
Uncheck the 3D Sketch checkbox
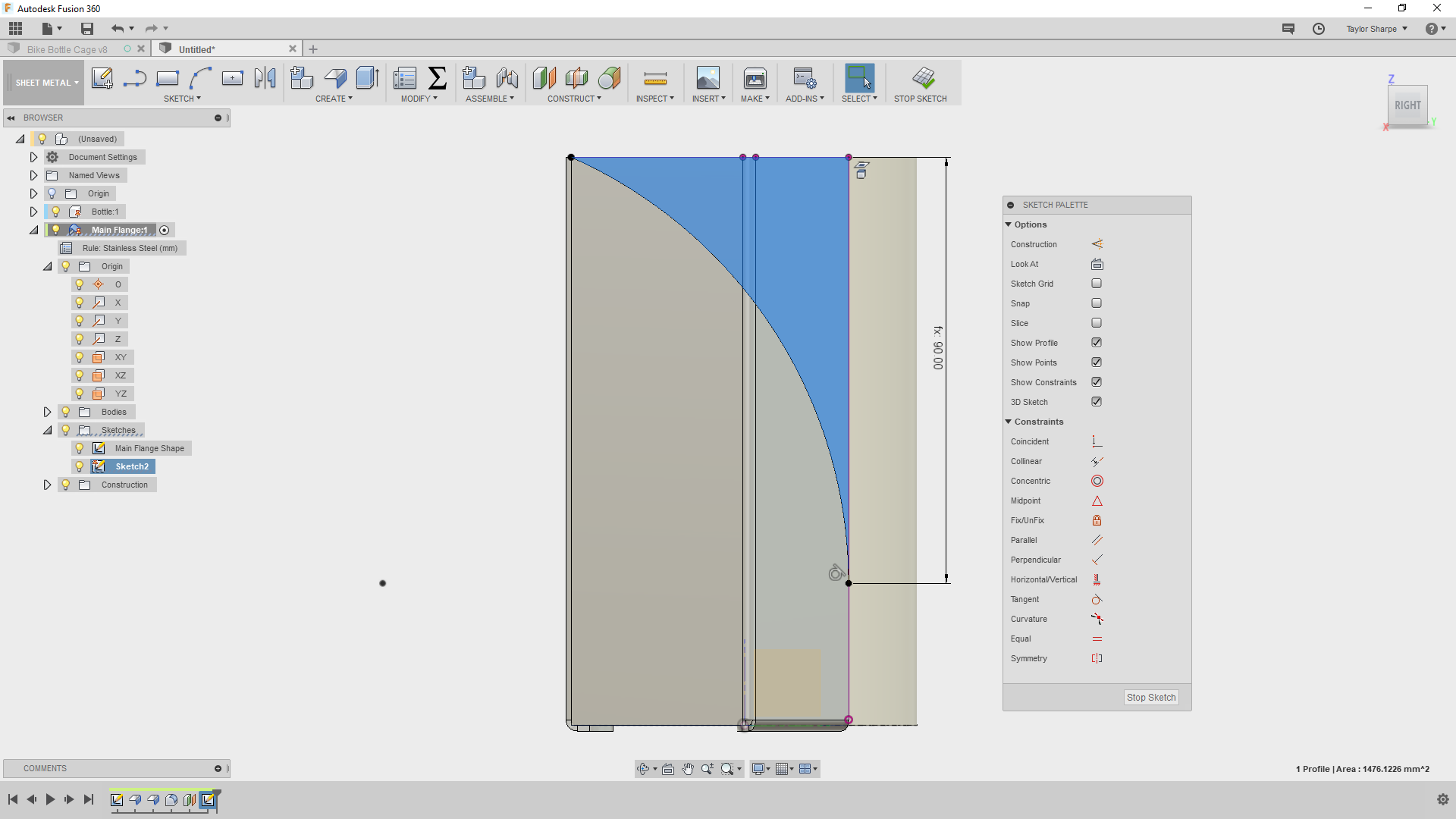(1097, 402)
